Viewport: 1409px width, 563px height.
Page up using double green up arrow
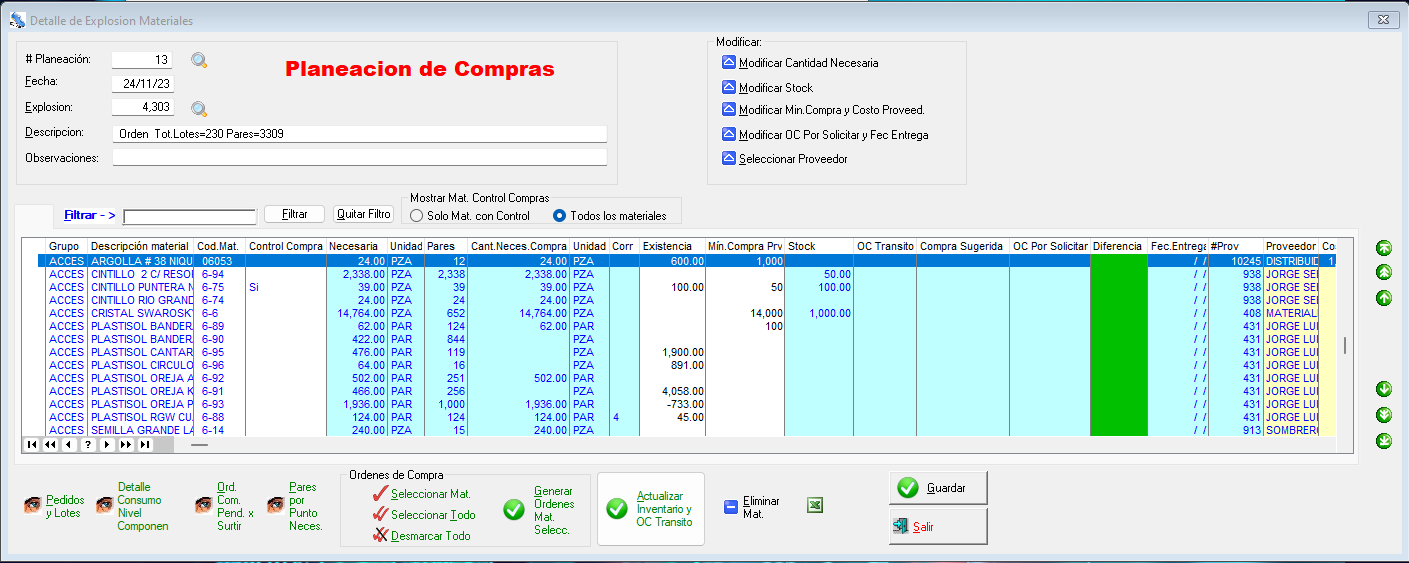pyautogui.click(x=1384, y=272)
